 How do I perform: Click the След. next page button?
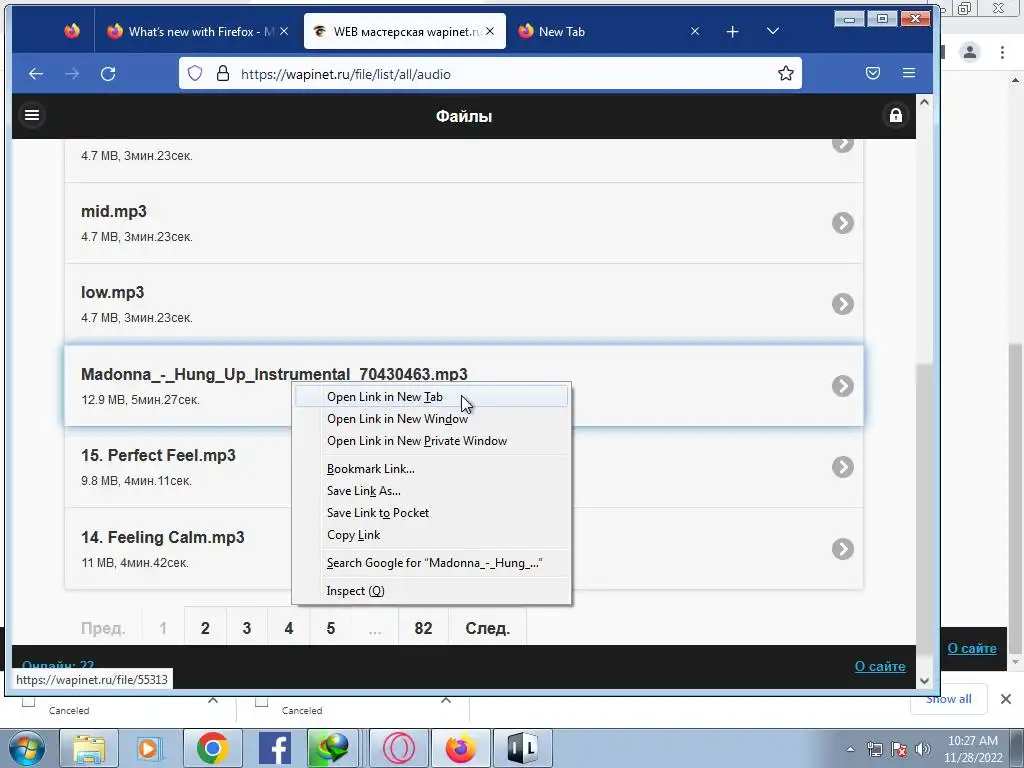(x=487, y=628)
